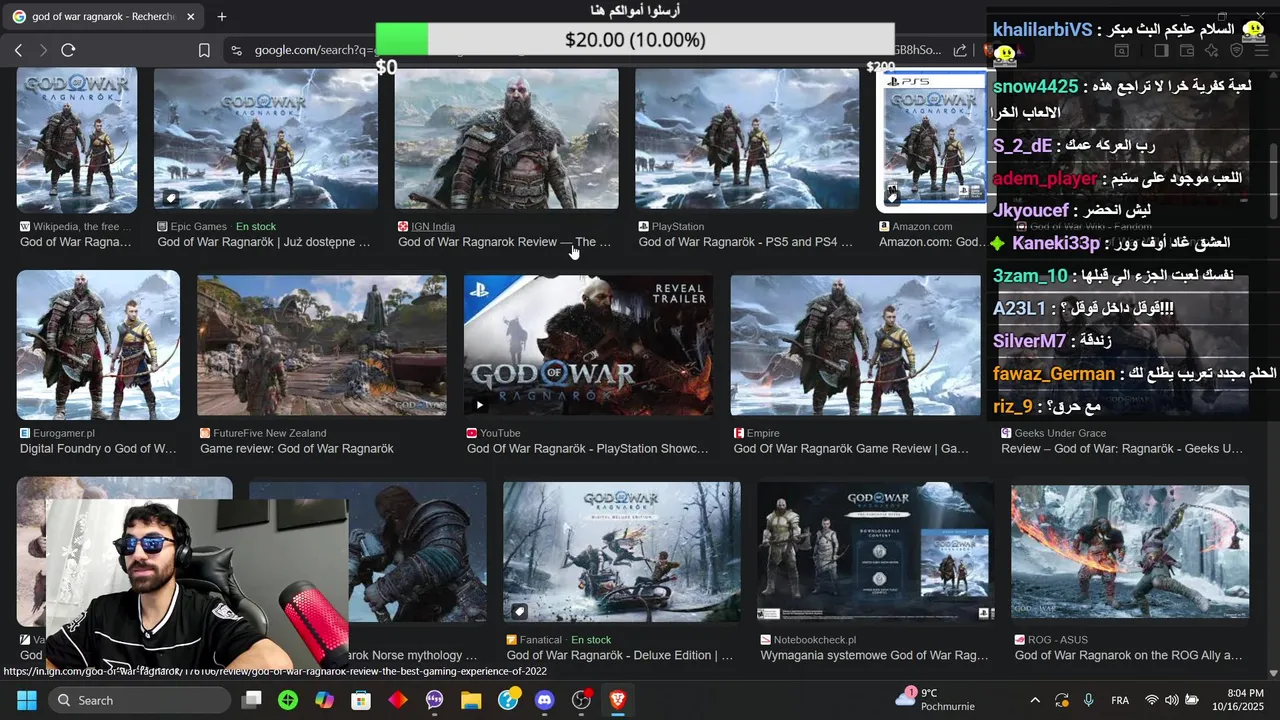Open Notebookcheck.pl system requirements image
Screen dimensions: 1280x720
875,552
